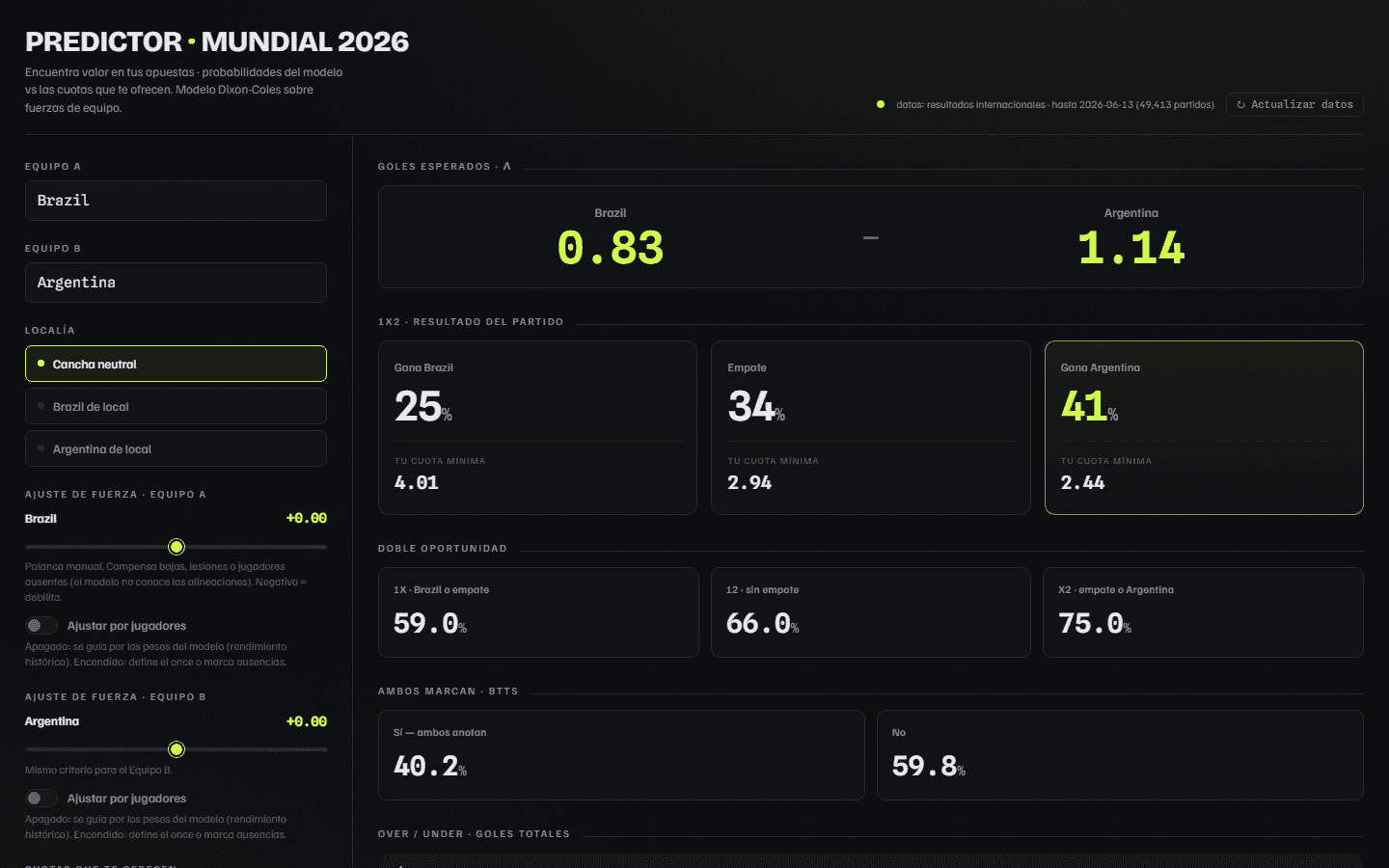Screen dimensions: 1389x868
Task: Click Argentina adjustment value +0.00
Action: click(x=307, y=721)
